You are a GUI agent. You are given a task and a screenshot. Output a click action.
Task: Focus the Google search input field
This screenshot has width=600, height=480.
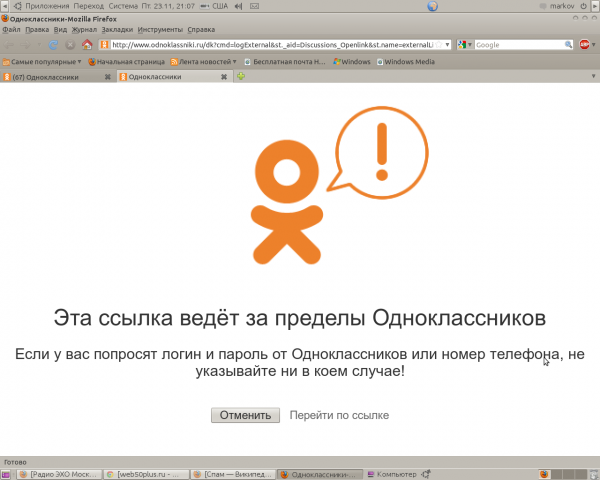520,45
